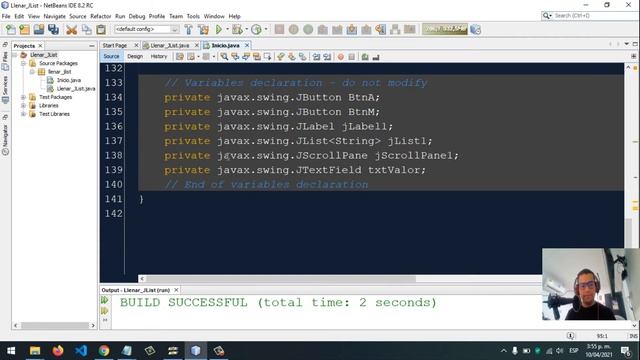The image size is (640, 360).
Task: Click the stop macro recording icon
Action: [351, 57]
